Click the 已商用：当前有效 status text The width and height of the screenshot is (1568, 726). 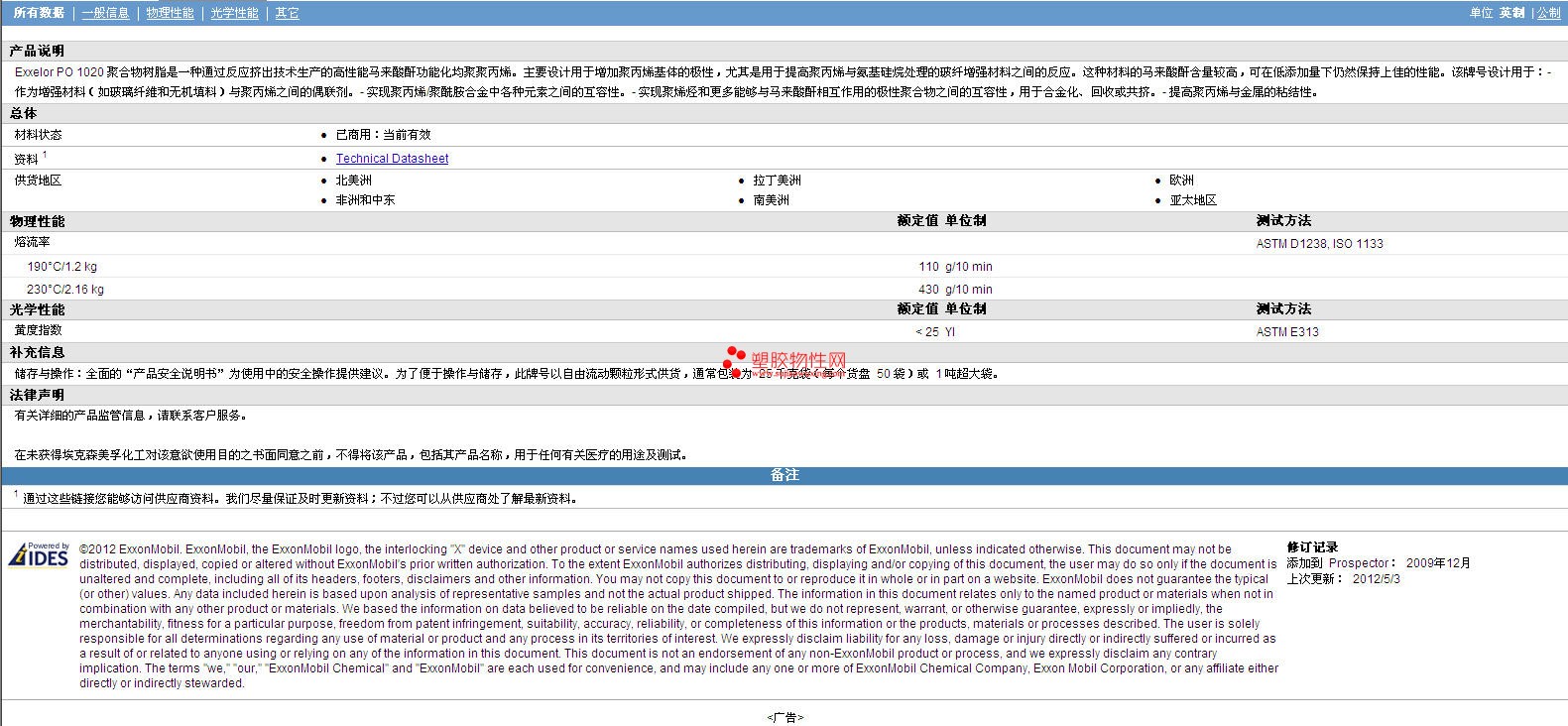pos(383,135)
